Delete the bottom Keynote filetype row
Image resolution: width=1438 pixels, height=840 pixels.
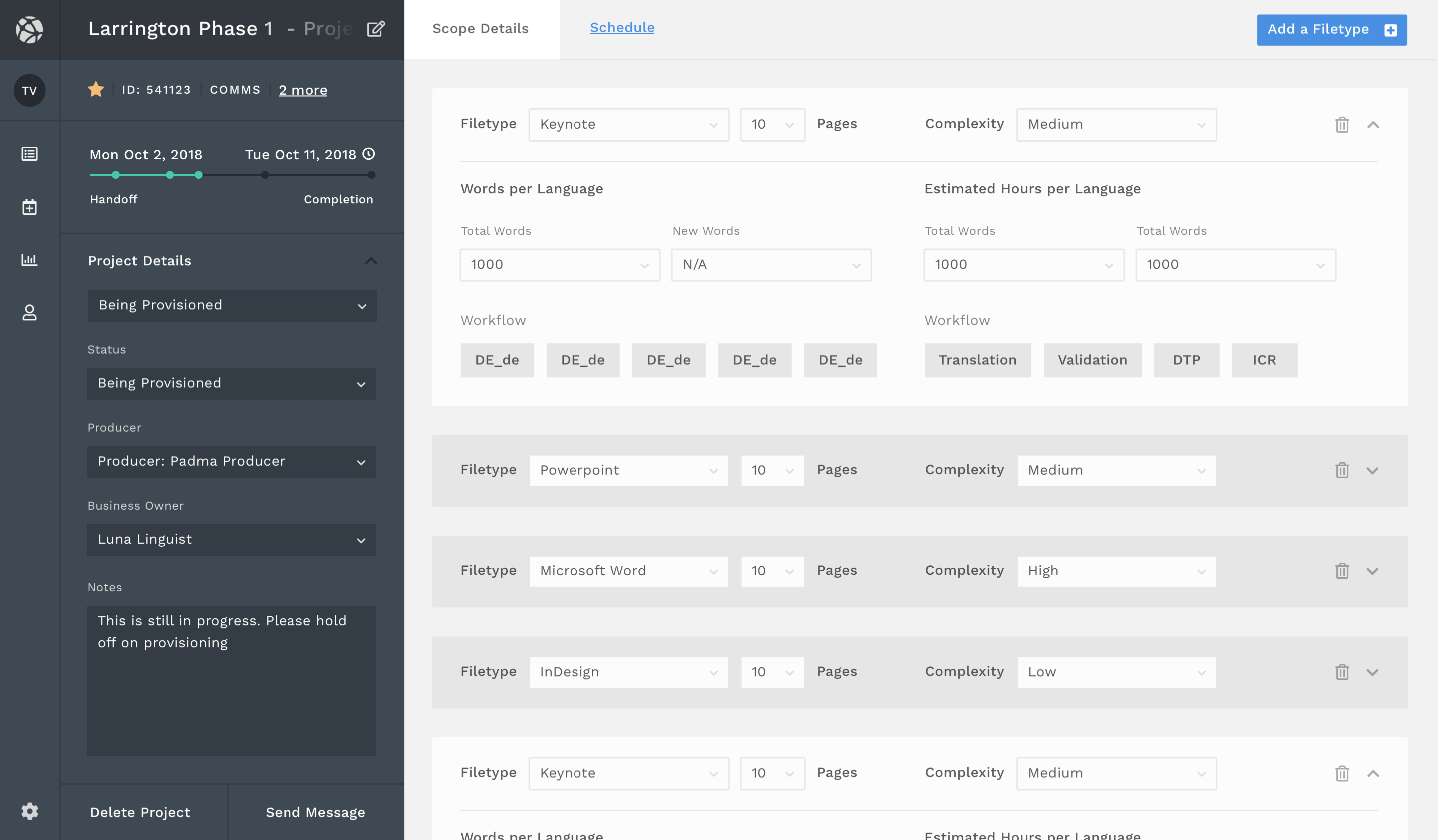click(1342, 773)
